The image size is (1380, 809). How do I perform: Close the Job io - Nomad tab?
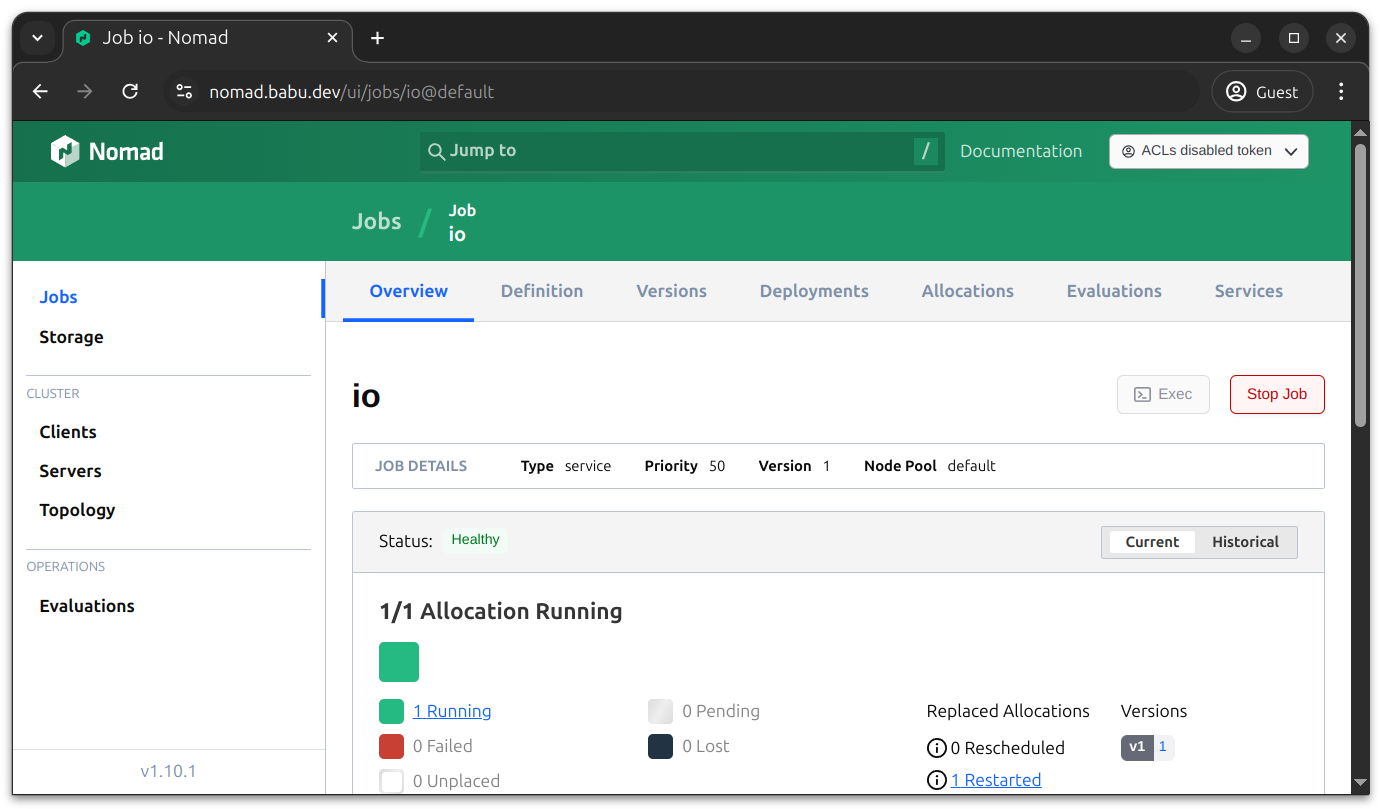tap(333, 38)
